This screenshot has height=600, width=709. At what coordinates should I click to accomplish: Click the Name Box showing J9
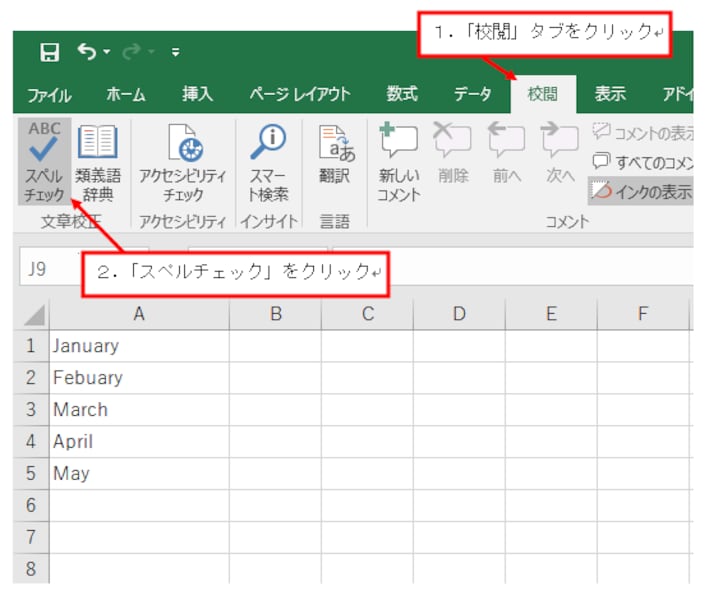tap(50, 269)
